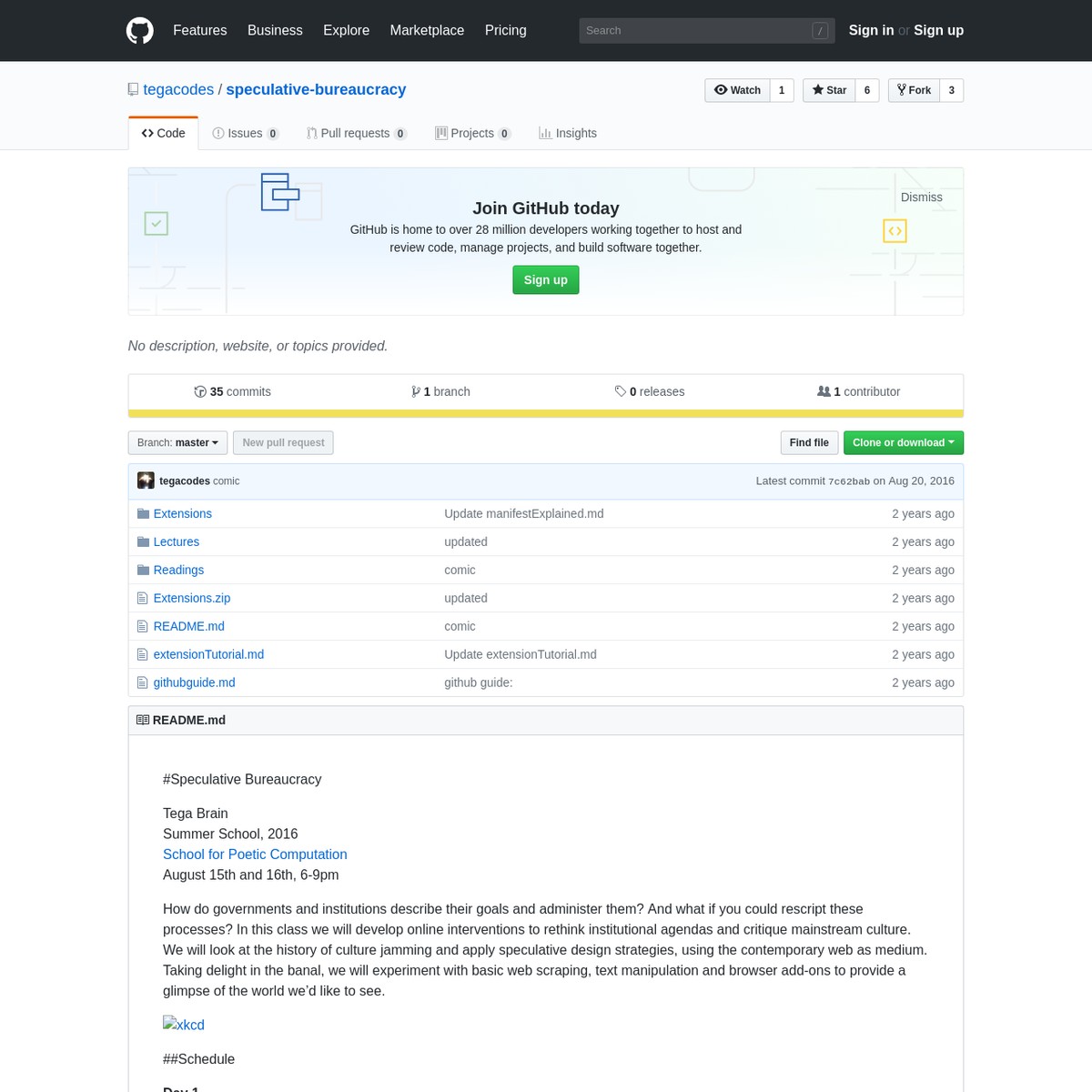The image size is (1092, 1092).
Task: Open the Business page
Action: tap(275, 30)
